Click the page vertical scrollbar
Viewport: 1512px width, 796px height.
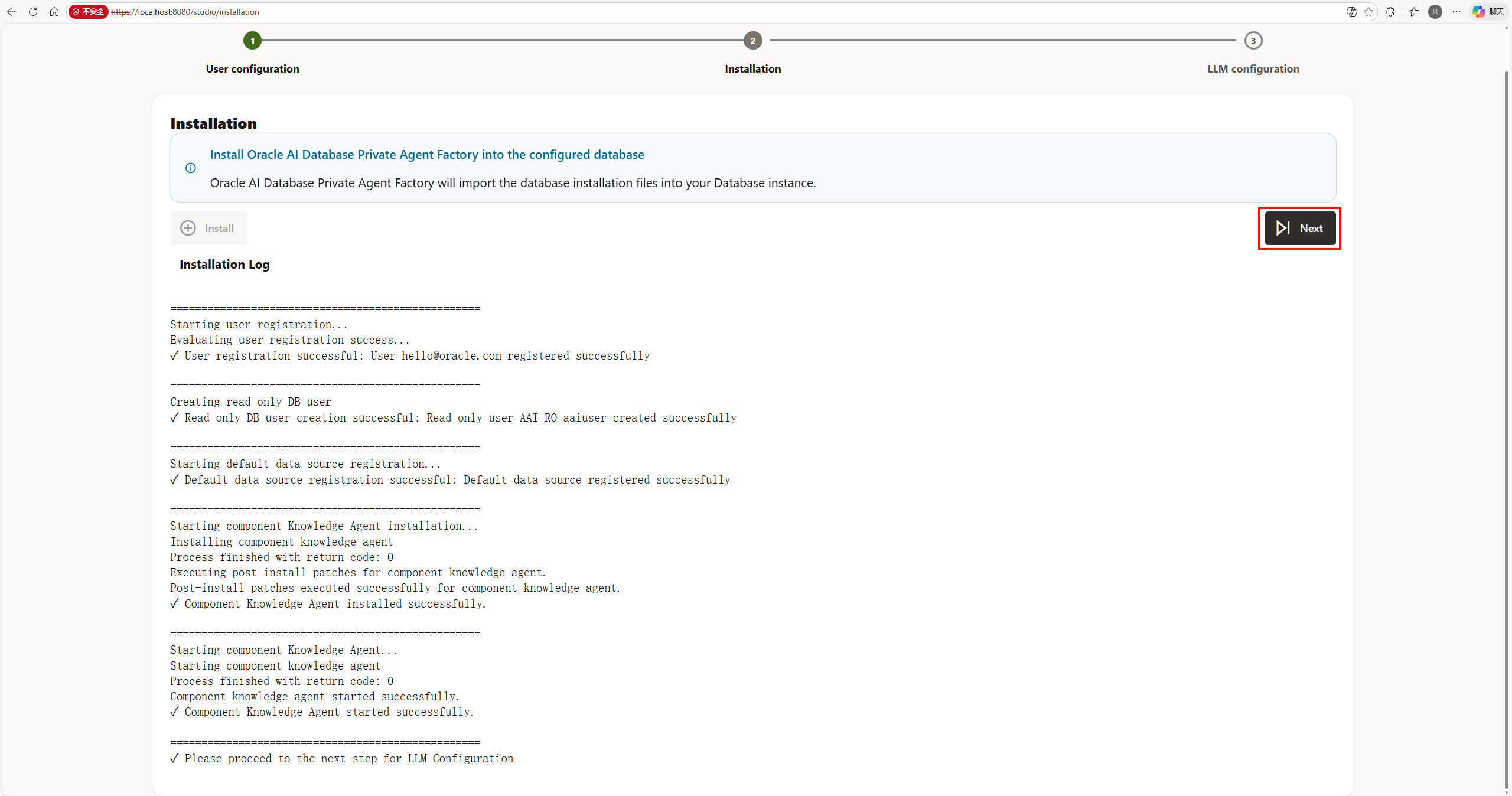point(1507,413)
